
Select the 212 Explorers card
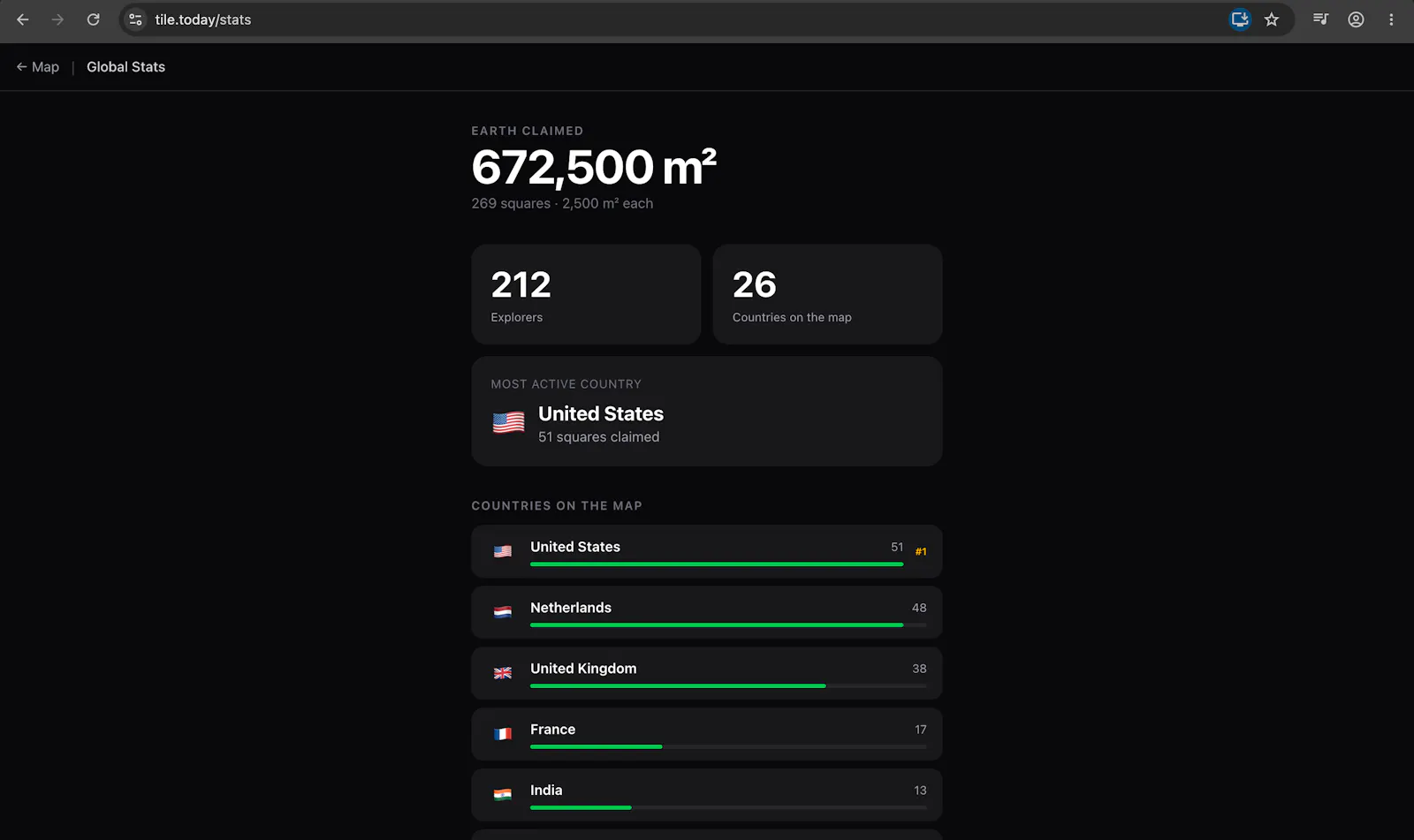pos(586,294)
